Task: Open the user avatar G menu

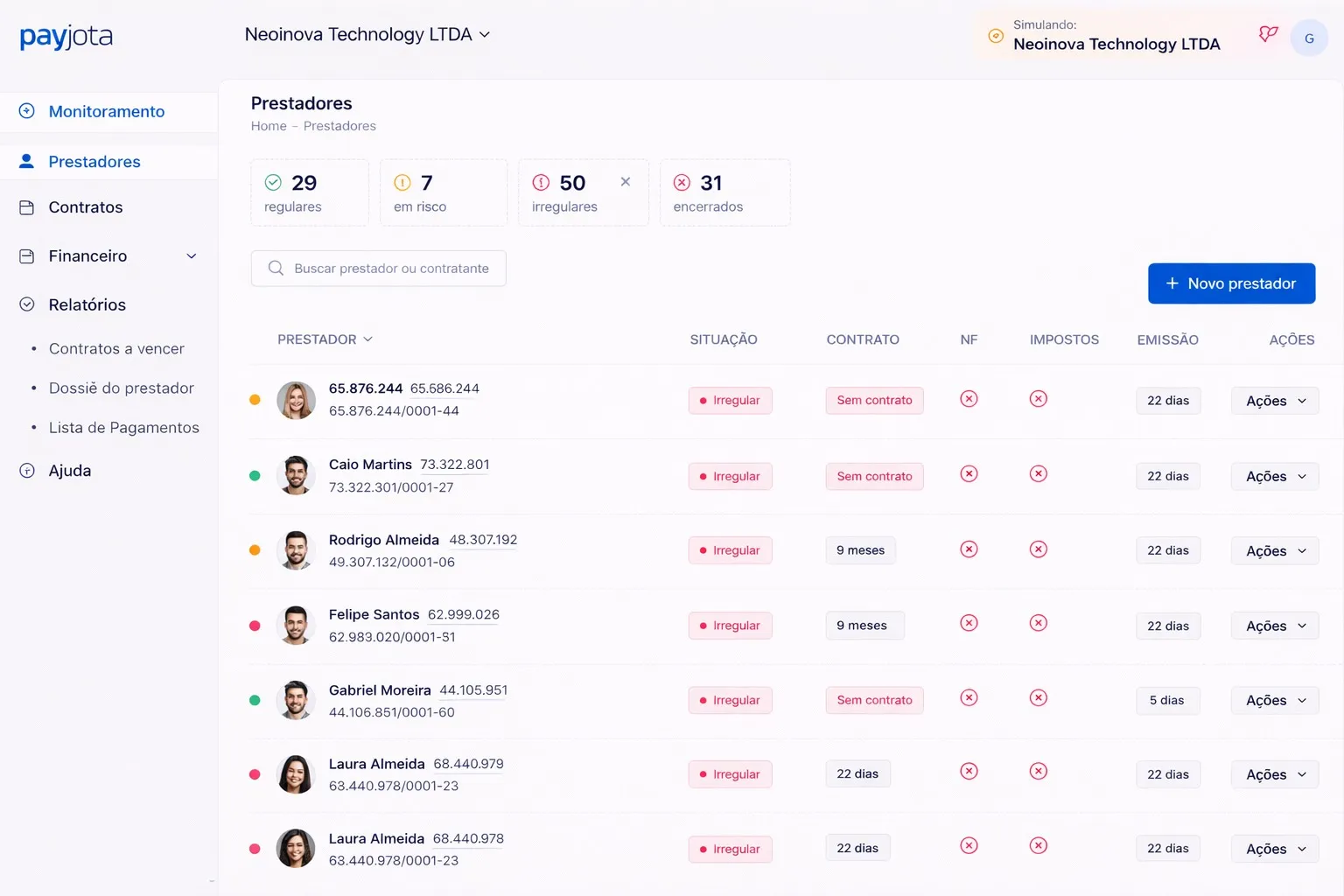Action: point(1309,38)
